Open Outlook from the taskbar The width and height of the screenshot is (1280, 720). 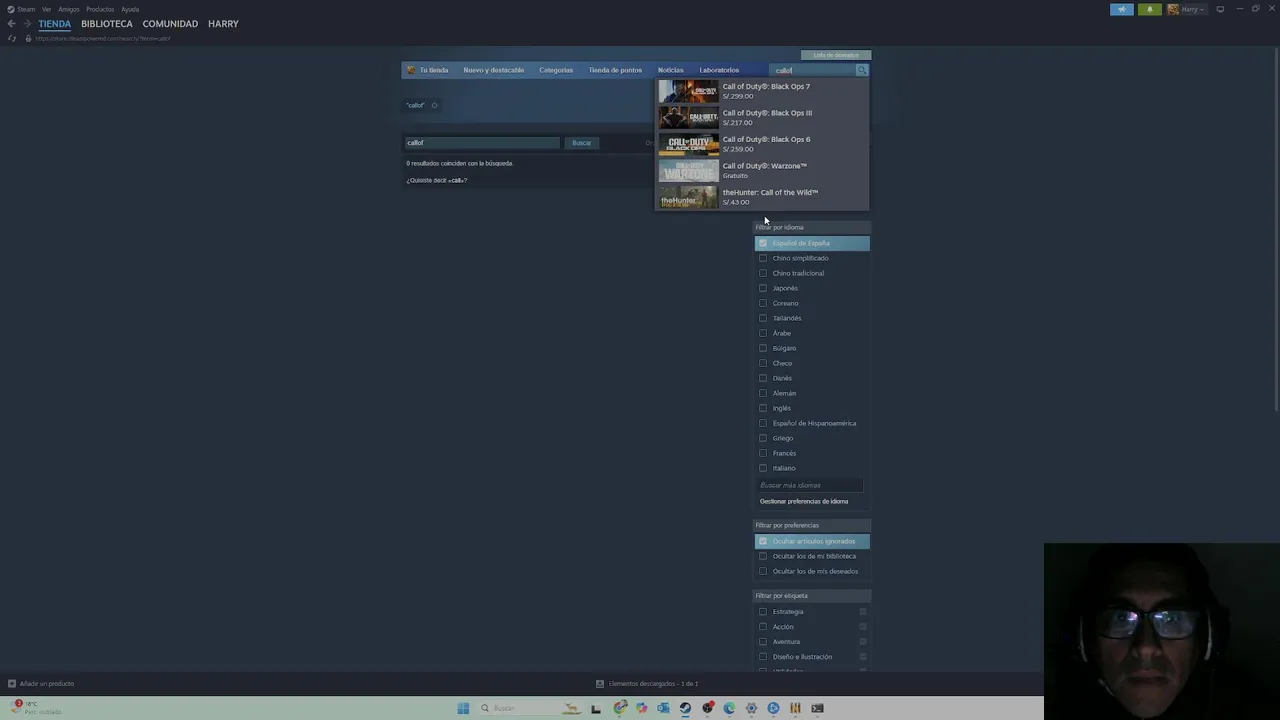(663, 708)
